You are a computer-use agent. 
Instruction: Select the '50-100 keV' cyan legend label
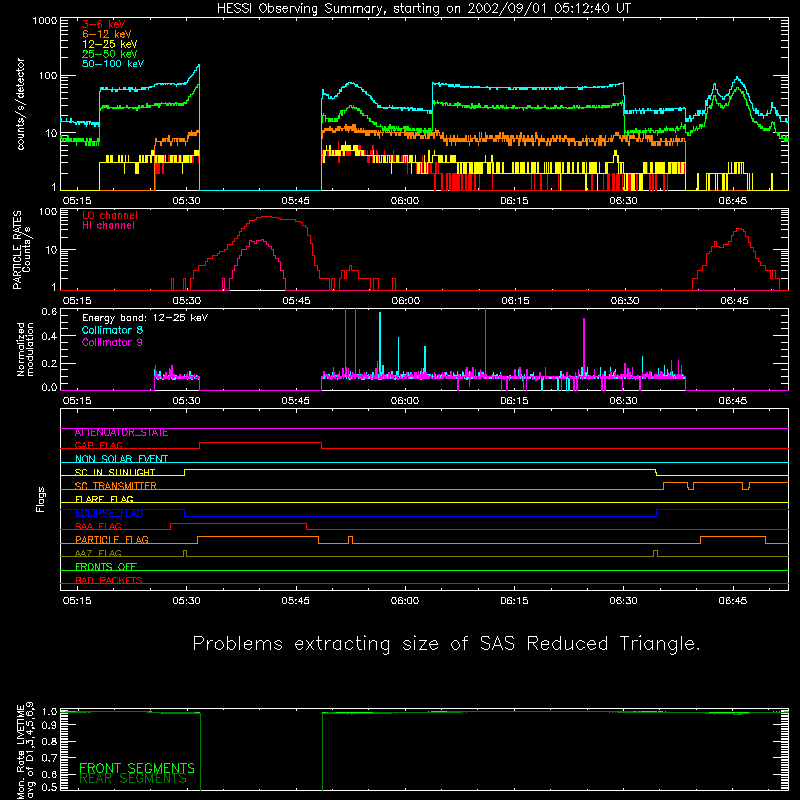113,64
